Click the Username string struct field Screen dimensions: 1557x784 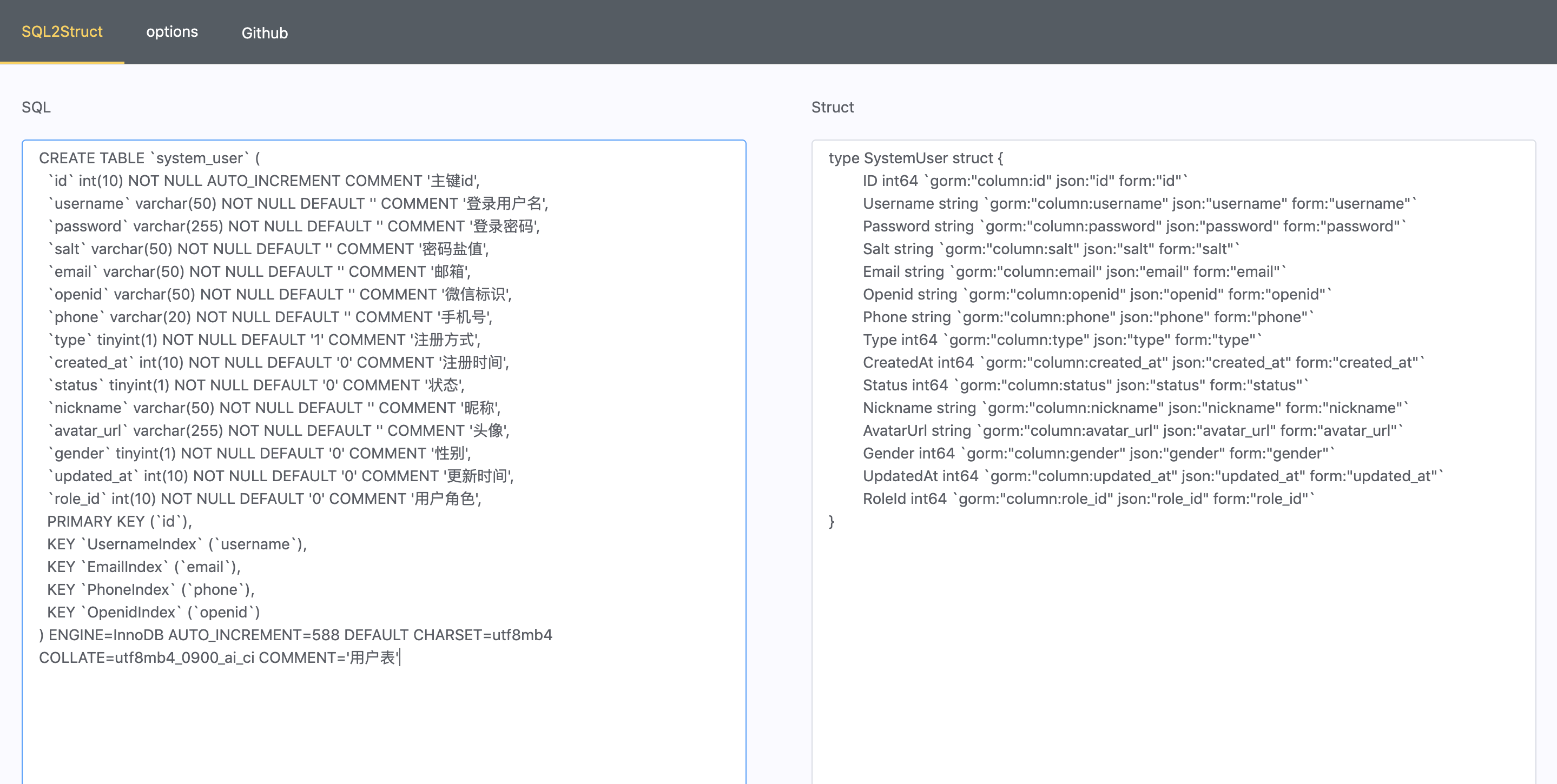pyautogui.click(x=1139, y=203)
